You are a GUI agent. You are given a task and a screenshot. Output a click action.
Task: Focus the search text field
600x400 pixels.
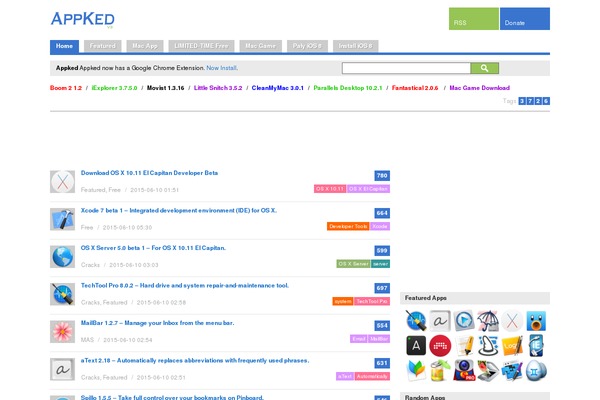[x=406, y=68]
